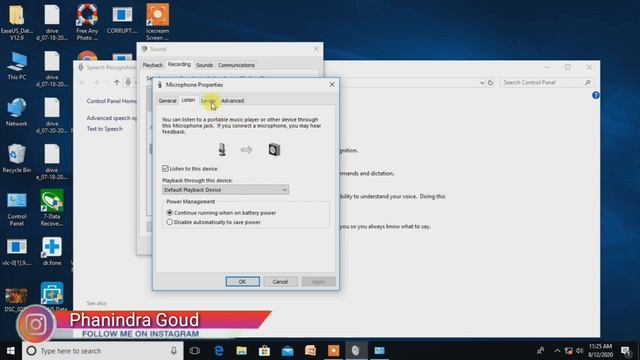Open File Explorer from the taskbar
This screenshot has height=360, width=640.
242,351
